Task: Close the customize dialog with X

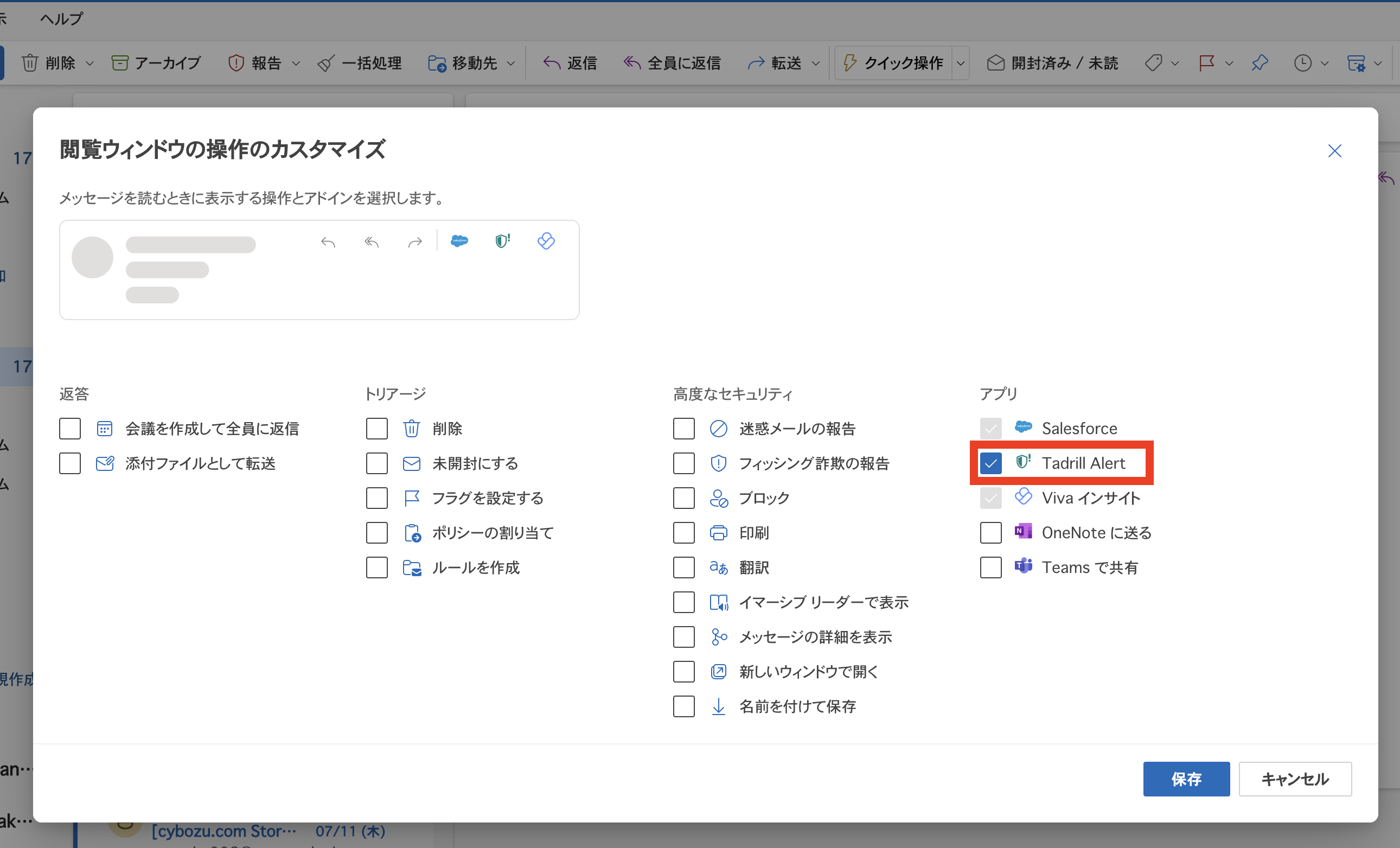Action: [x=1335, y=151]
